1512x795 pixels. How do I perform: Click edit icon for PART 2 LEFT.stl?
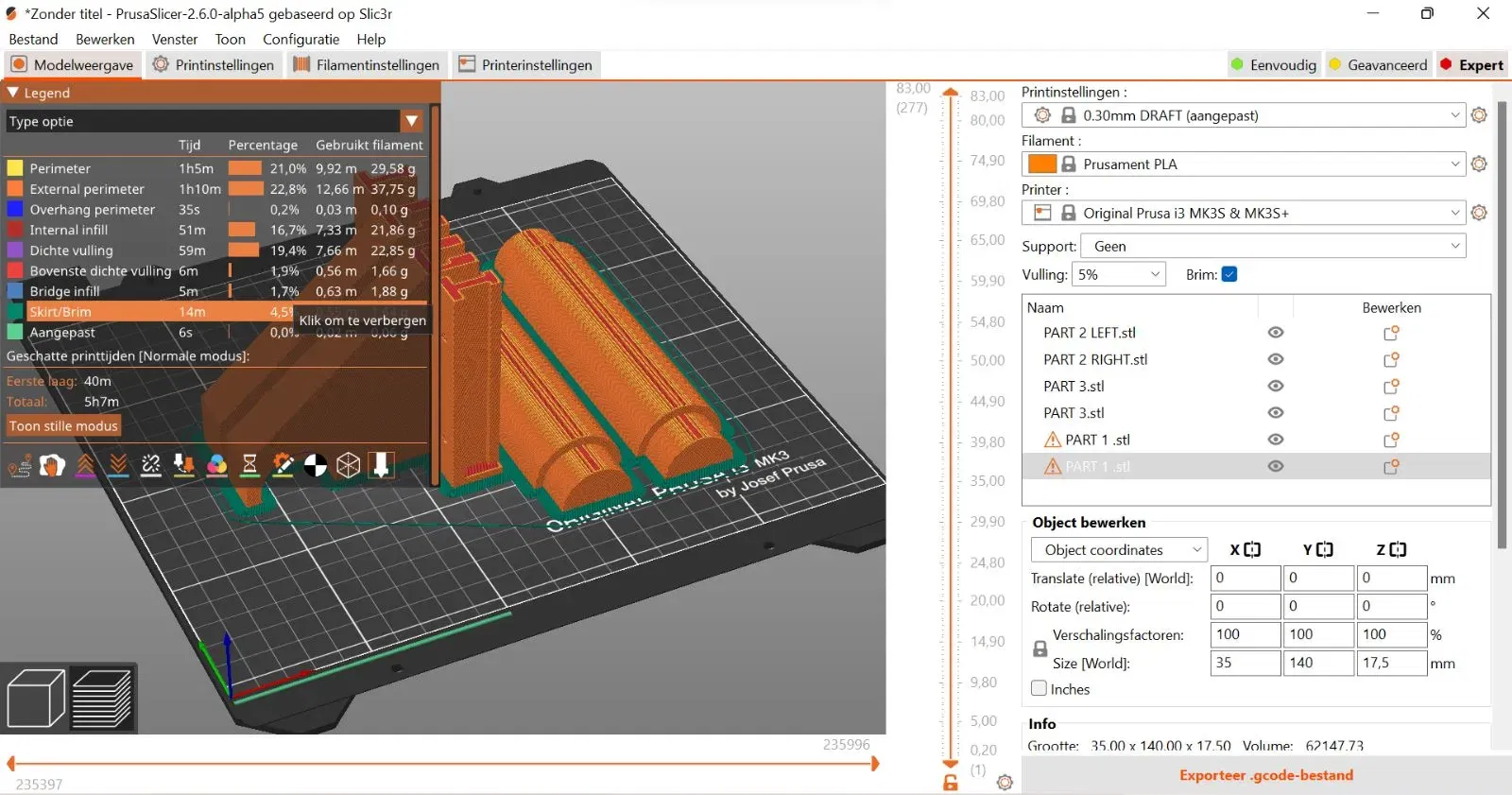pos(1391,334)
